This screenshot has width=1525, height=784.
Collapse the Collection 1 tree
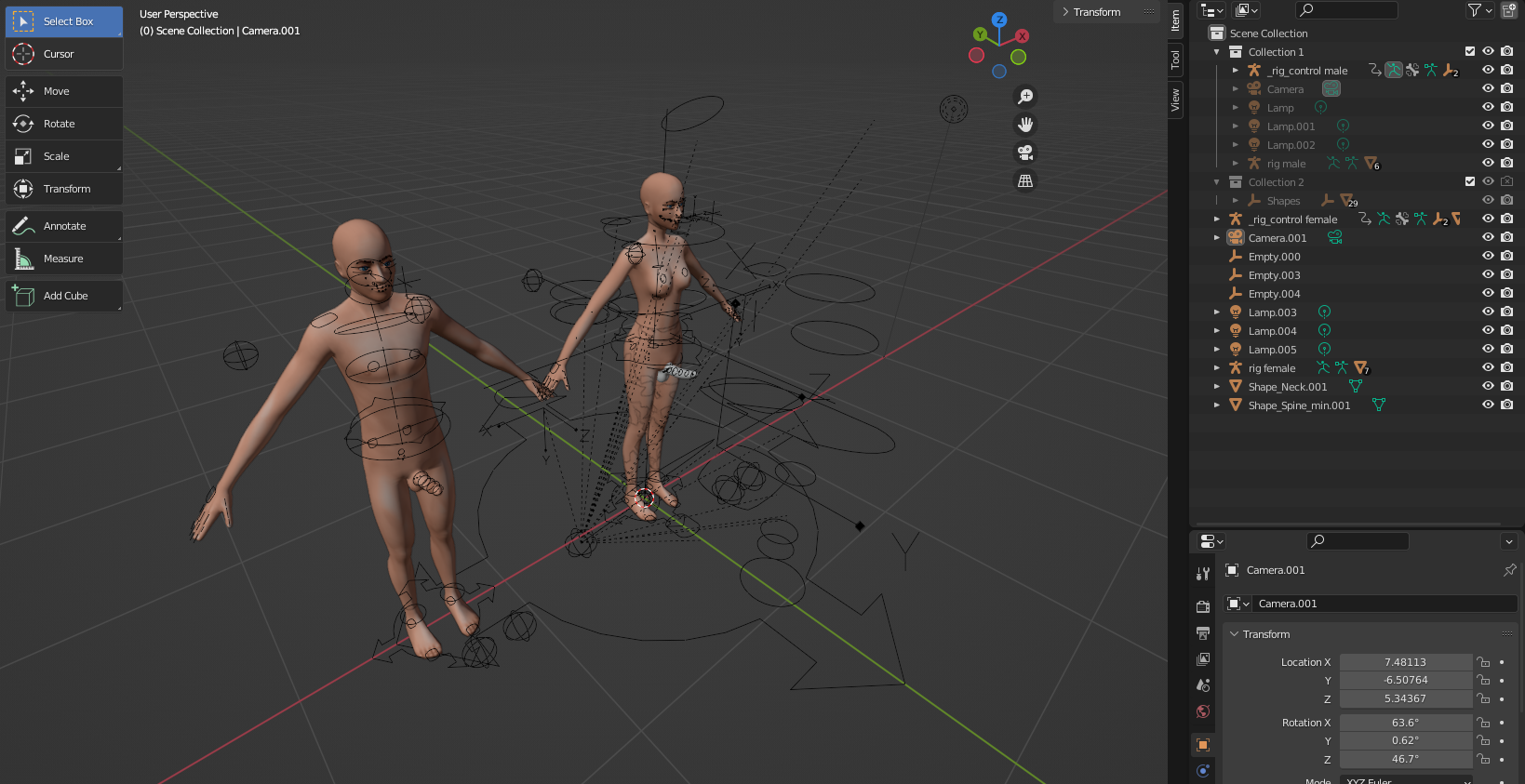click(x=1216, y=52)
